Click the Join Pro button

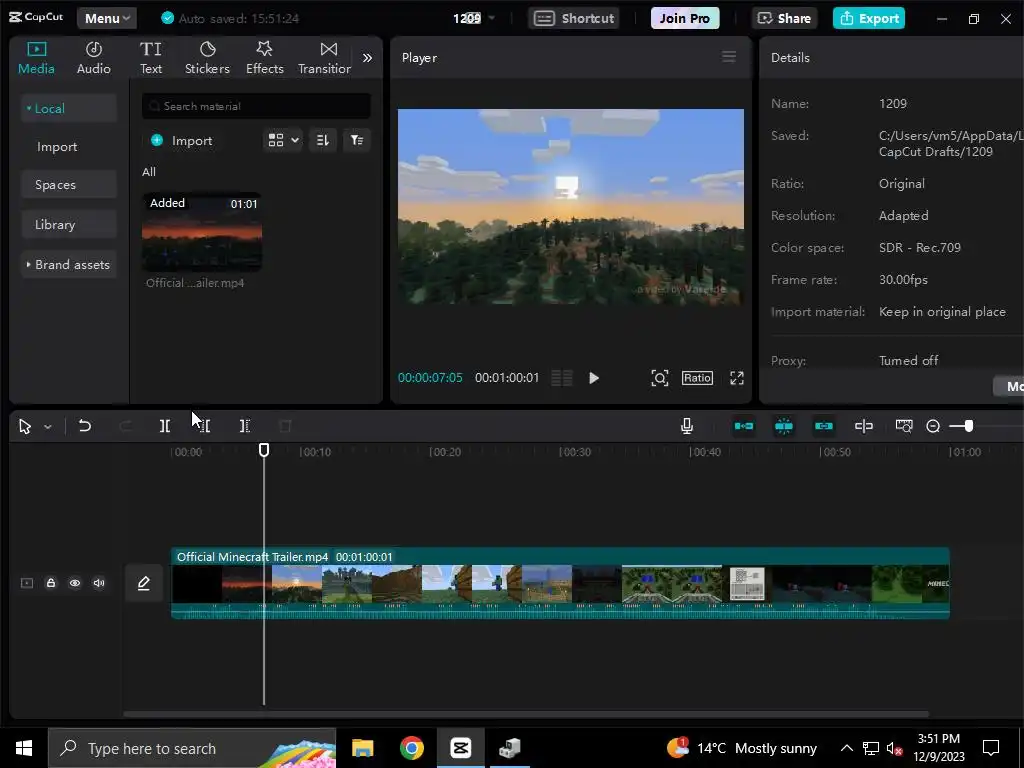coord(684,18)
